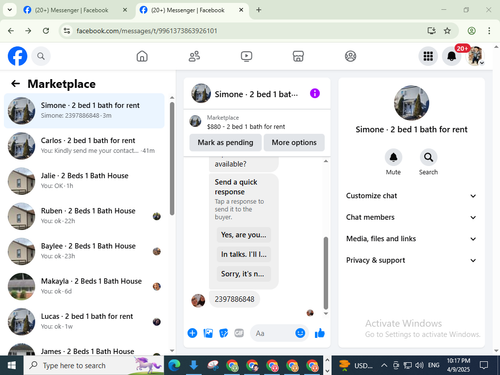This screenshot has width=500, height=375.
Task: Click the message scrollbar in chat thread
Action: (x=326, y=273)
